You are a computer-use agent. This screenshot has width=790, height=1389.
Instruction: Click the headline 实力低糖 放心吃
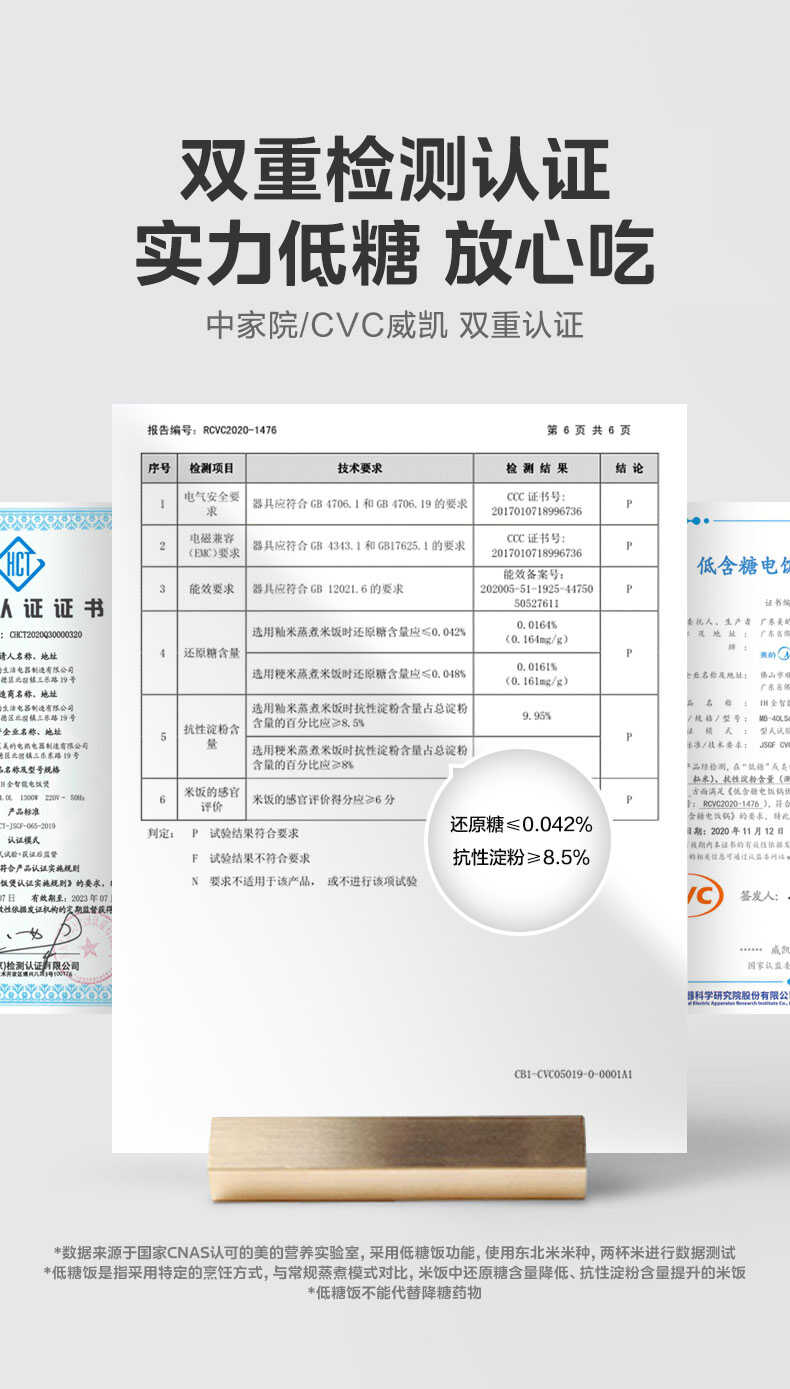coord(395,255)
